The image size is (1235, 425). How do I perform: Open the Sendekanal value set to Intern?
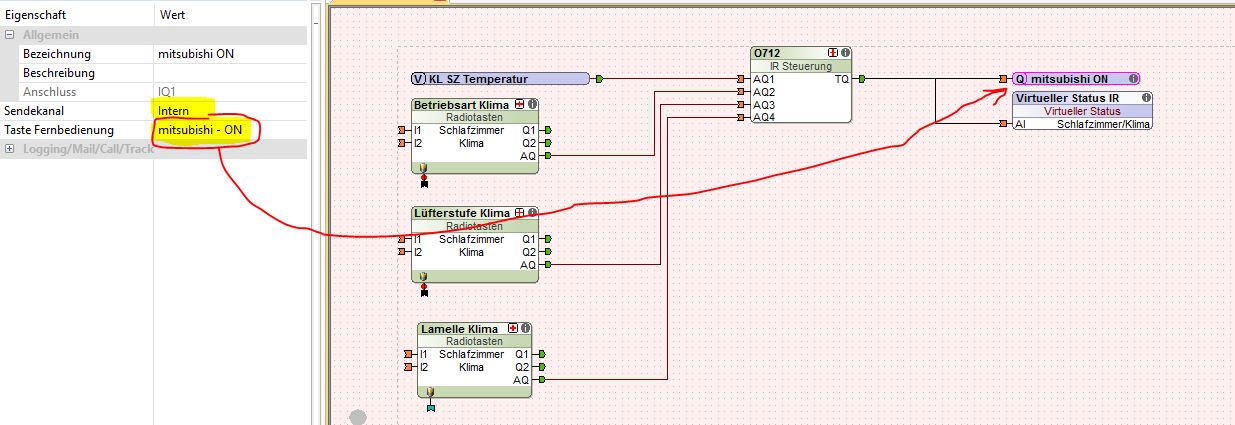click(x=230, y=111)
